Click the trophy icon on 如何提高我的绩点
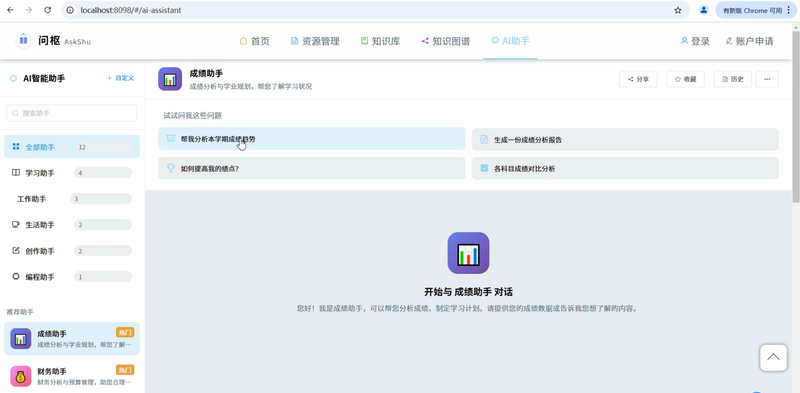Image resolution: width=800 pixels, height=393 pixels. pyautogui.click(x=171, y=167)
